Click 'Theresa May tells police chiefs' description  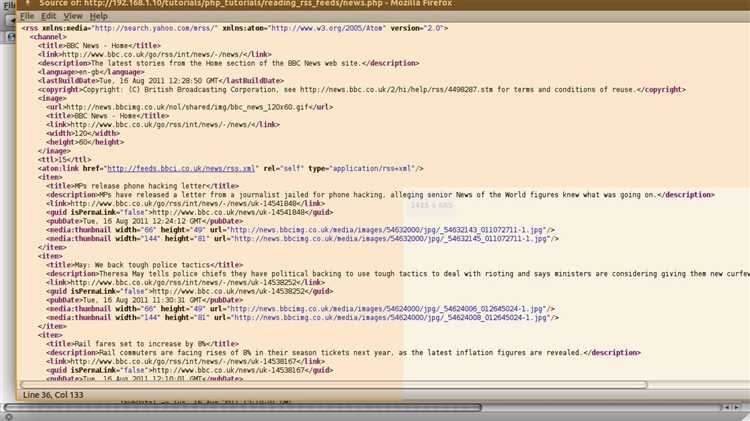[x=398, y=274]
